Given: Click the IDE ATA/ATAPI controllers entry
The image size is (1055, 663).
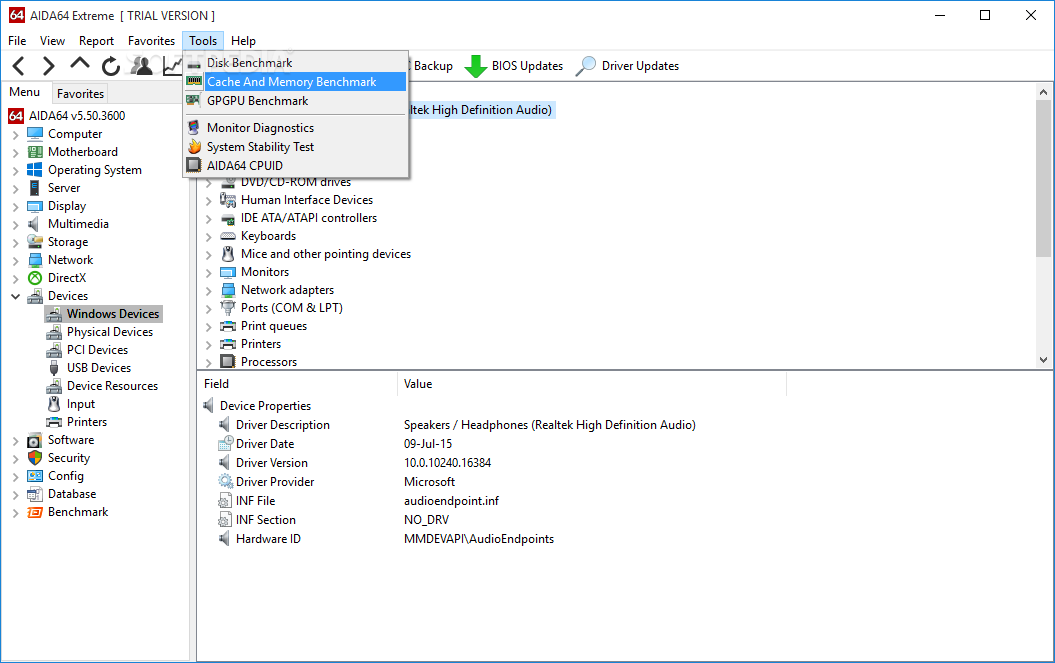Looking at the screenshot, I should tap(309, 218).
